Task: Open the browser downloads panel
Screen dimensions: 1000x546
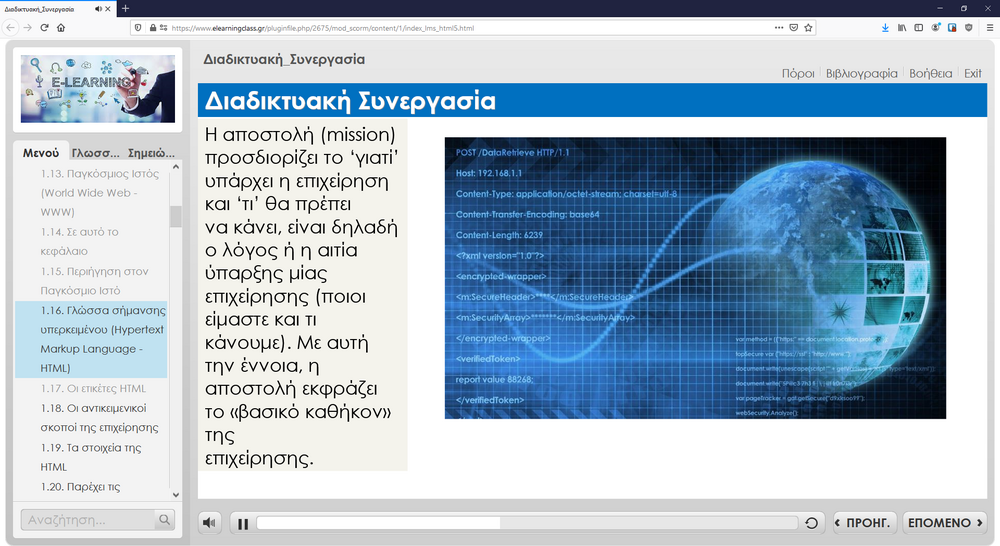Action: pyautogui.click(x=885, y=28)
